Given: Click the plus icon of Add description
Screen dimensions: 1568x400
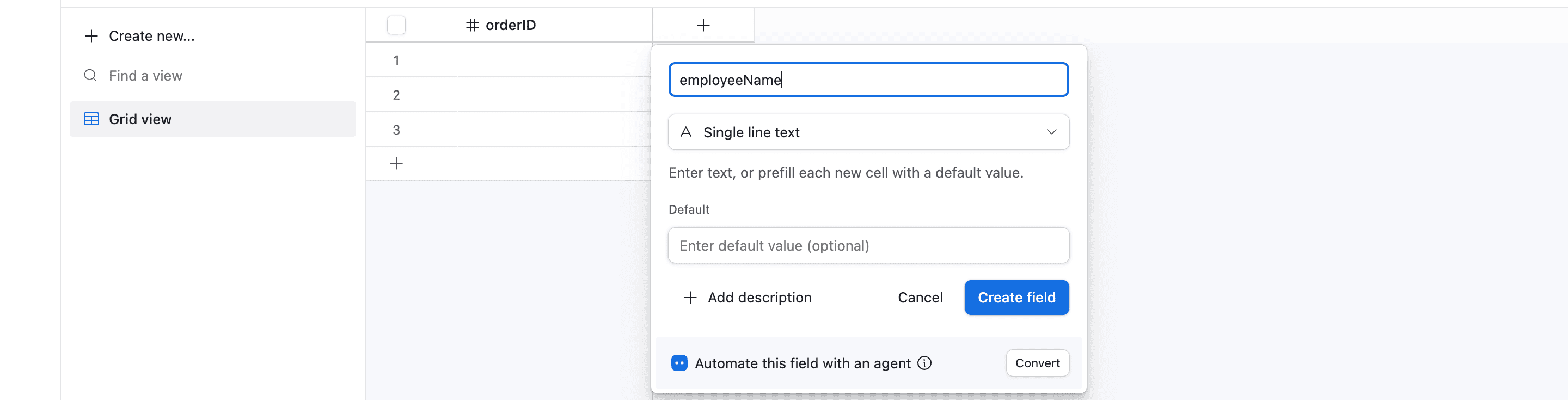Looking at the screenshot, I should click(690, 298).
